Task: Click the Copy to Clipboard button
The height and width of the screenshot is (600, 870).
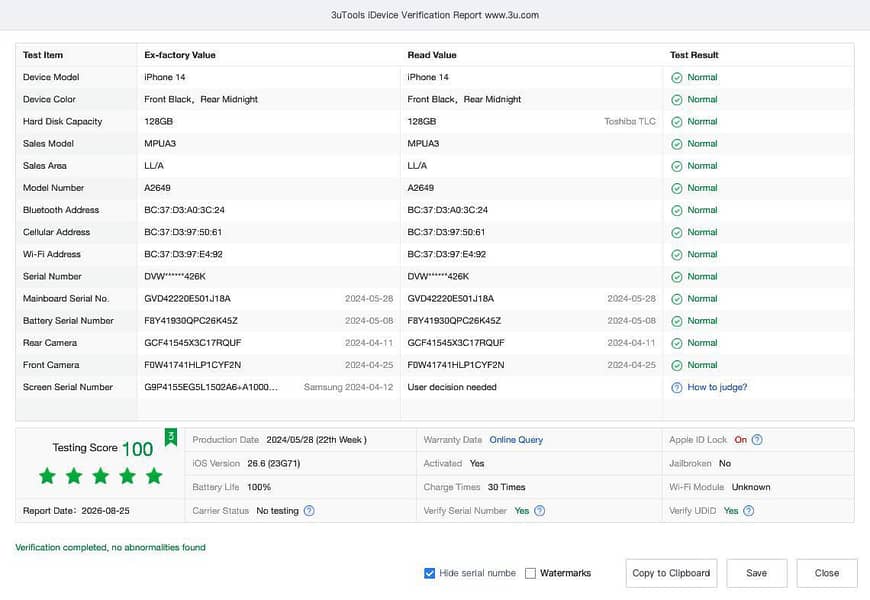Action: 671,573
